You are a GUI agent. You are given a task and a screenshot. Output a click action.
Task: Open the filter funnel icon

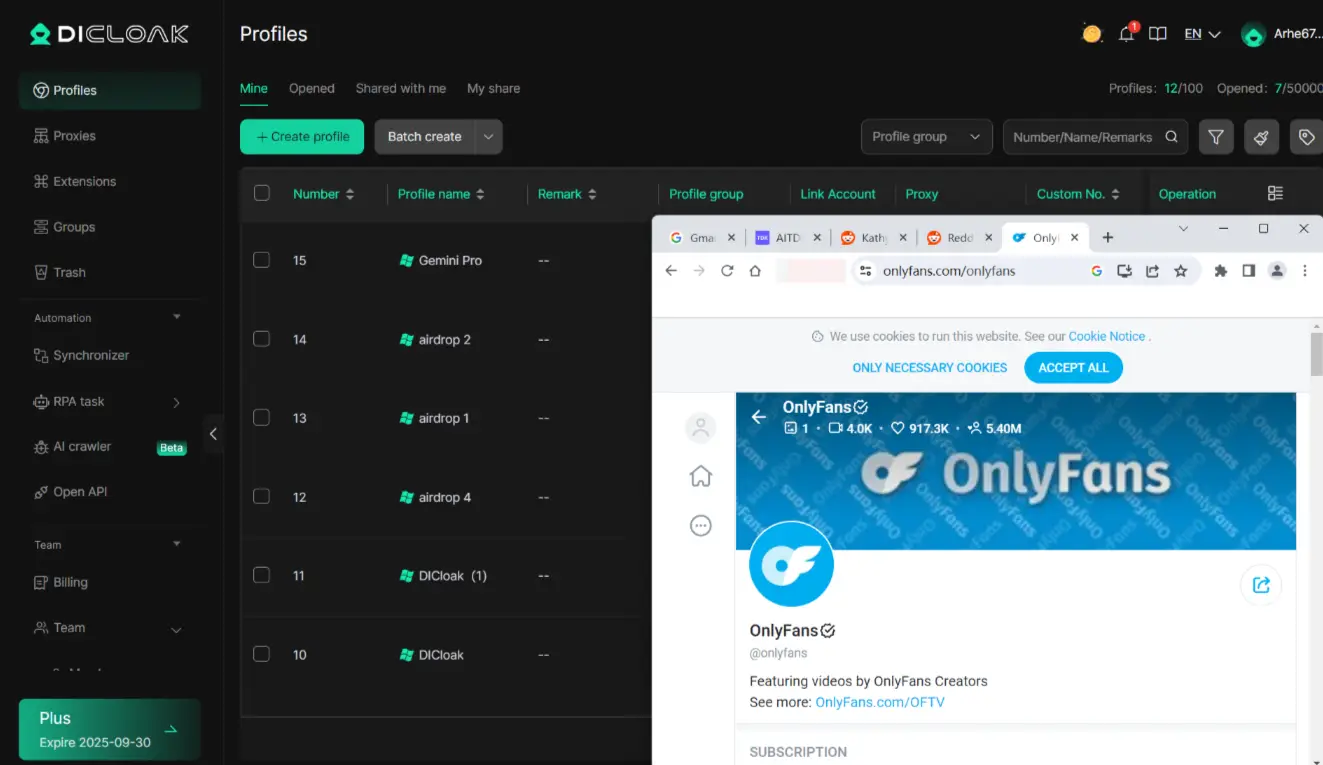(x=1215, y=137)
